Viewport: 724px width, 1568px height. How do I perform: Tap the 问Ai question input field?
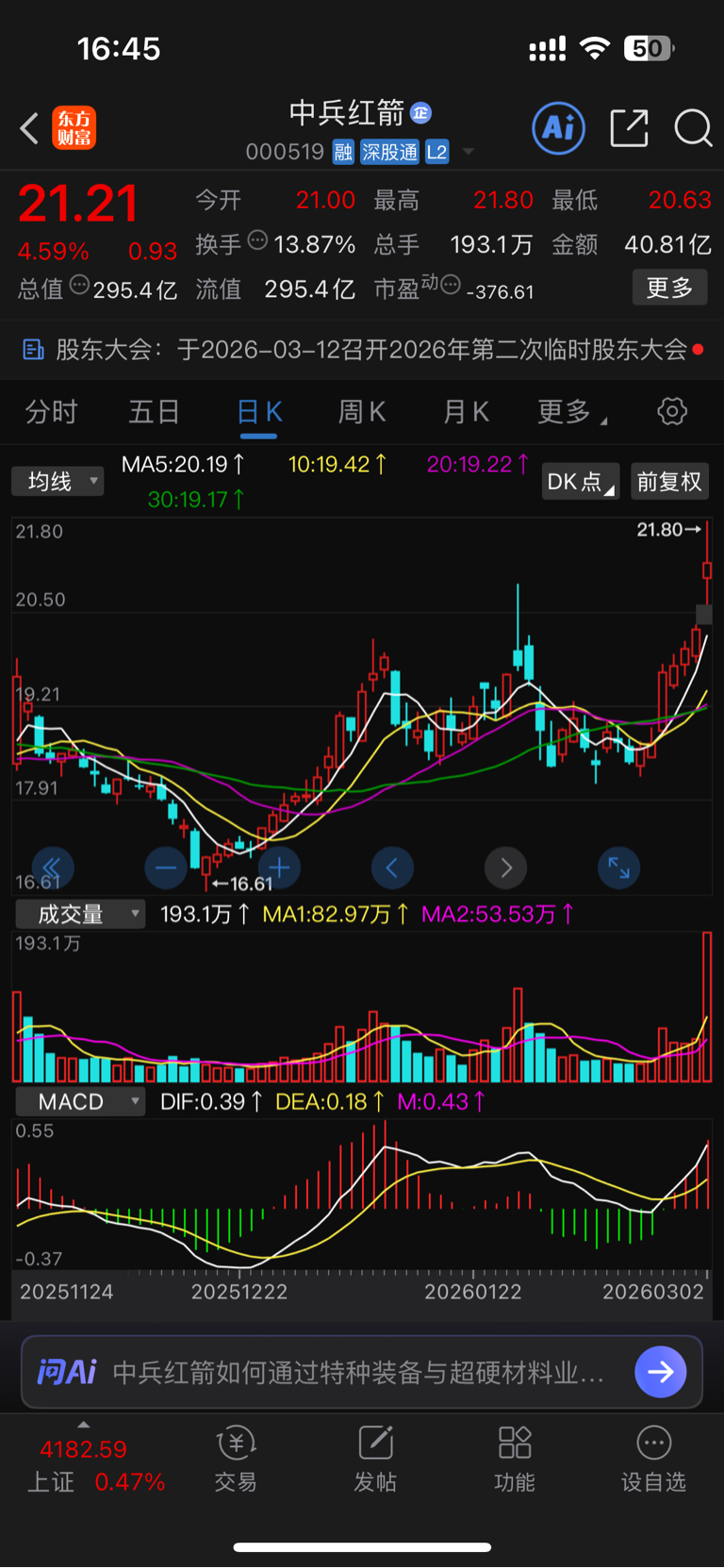point(362,1372)
